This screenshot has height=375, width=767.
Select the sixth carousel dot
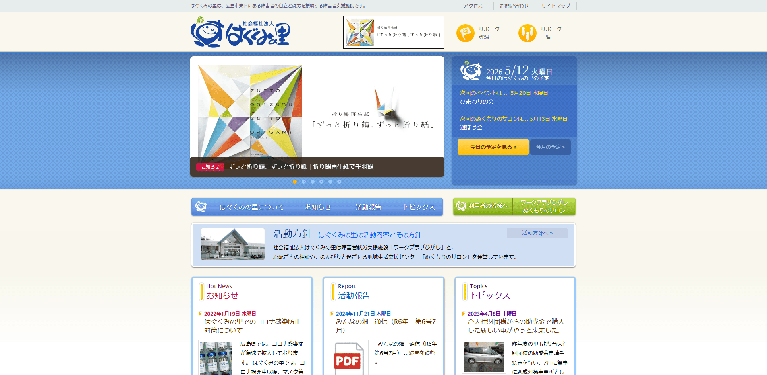pos(339,181)
